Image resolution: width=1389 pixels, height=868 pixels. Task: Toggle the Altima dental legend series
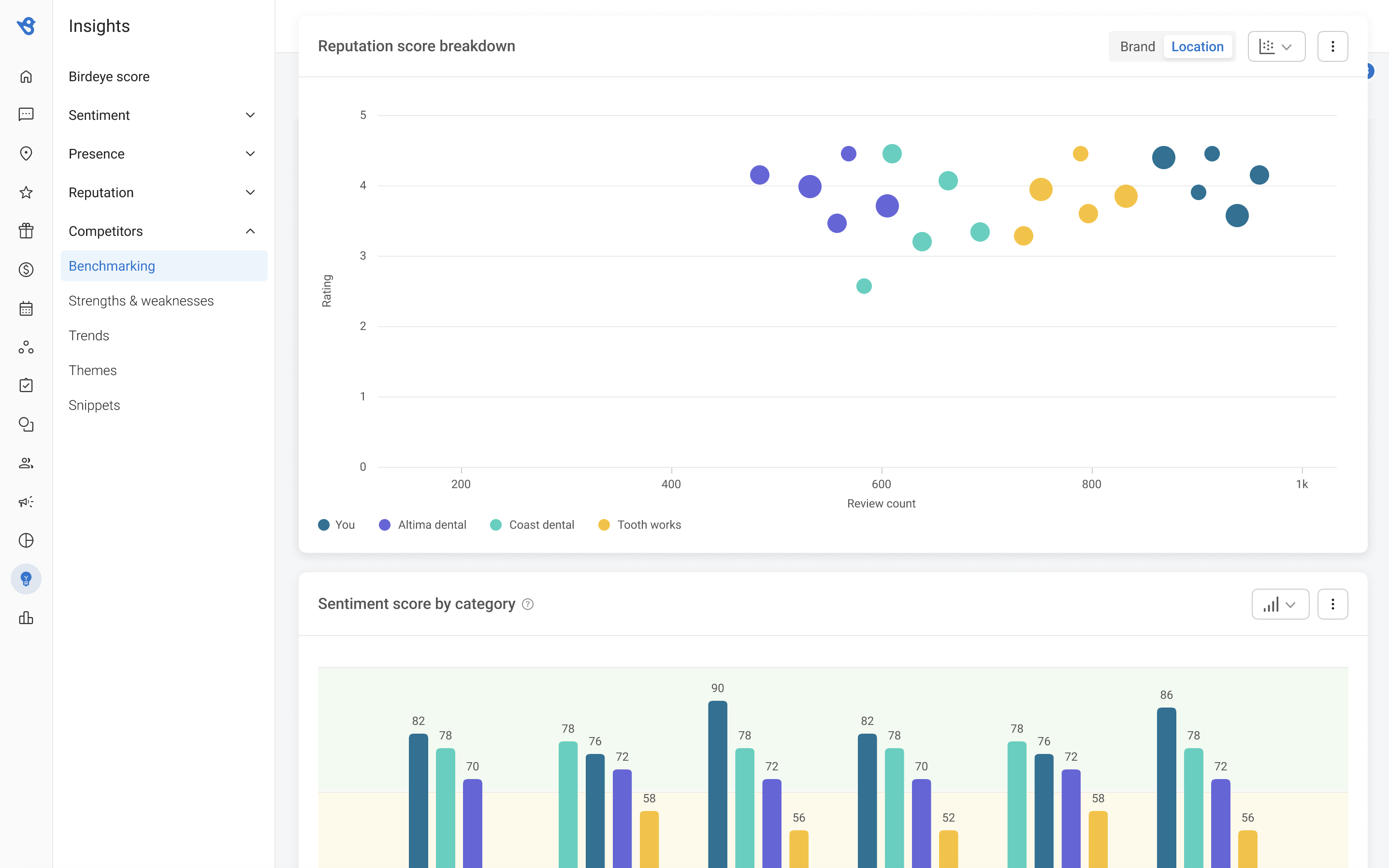tap(422, 525)
